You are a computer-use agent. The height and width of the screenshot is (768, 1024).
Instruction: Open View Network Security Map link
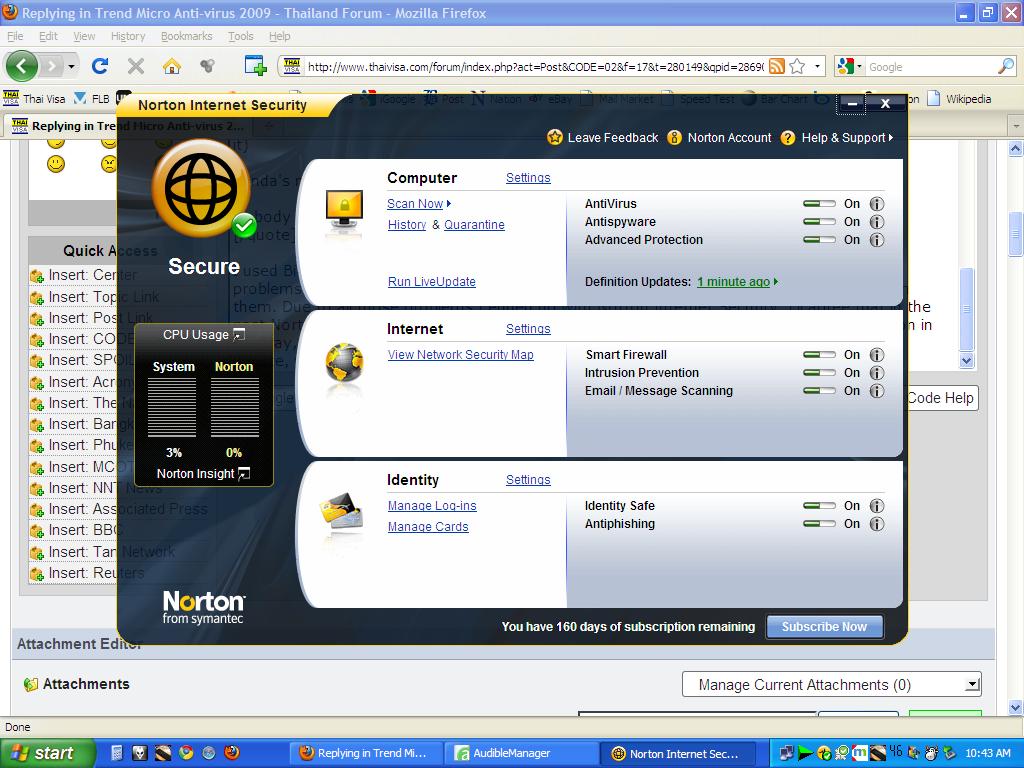click(x=460, y=355)
